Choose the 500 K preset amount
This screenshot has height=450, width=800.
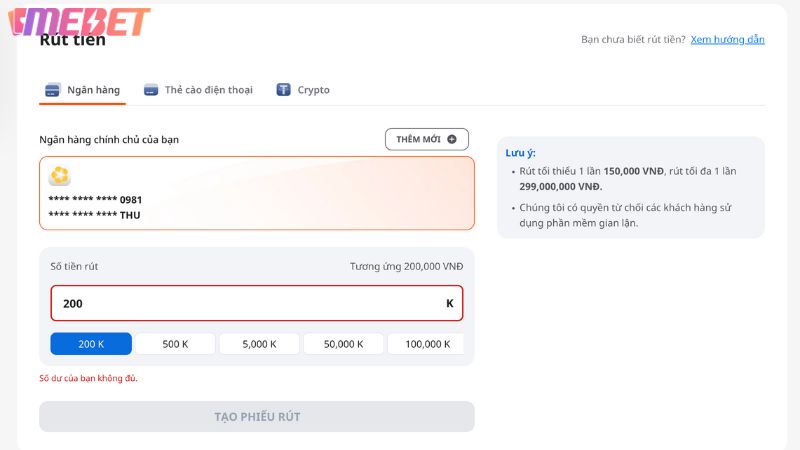(x=175, y=344)
